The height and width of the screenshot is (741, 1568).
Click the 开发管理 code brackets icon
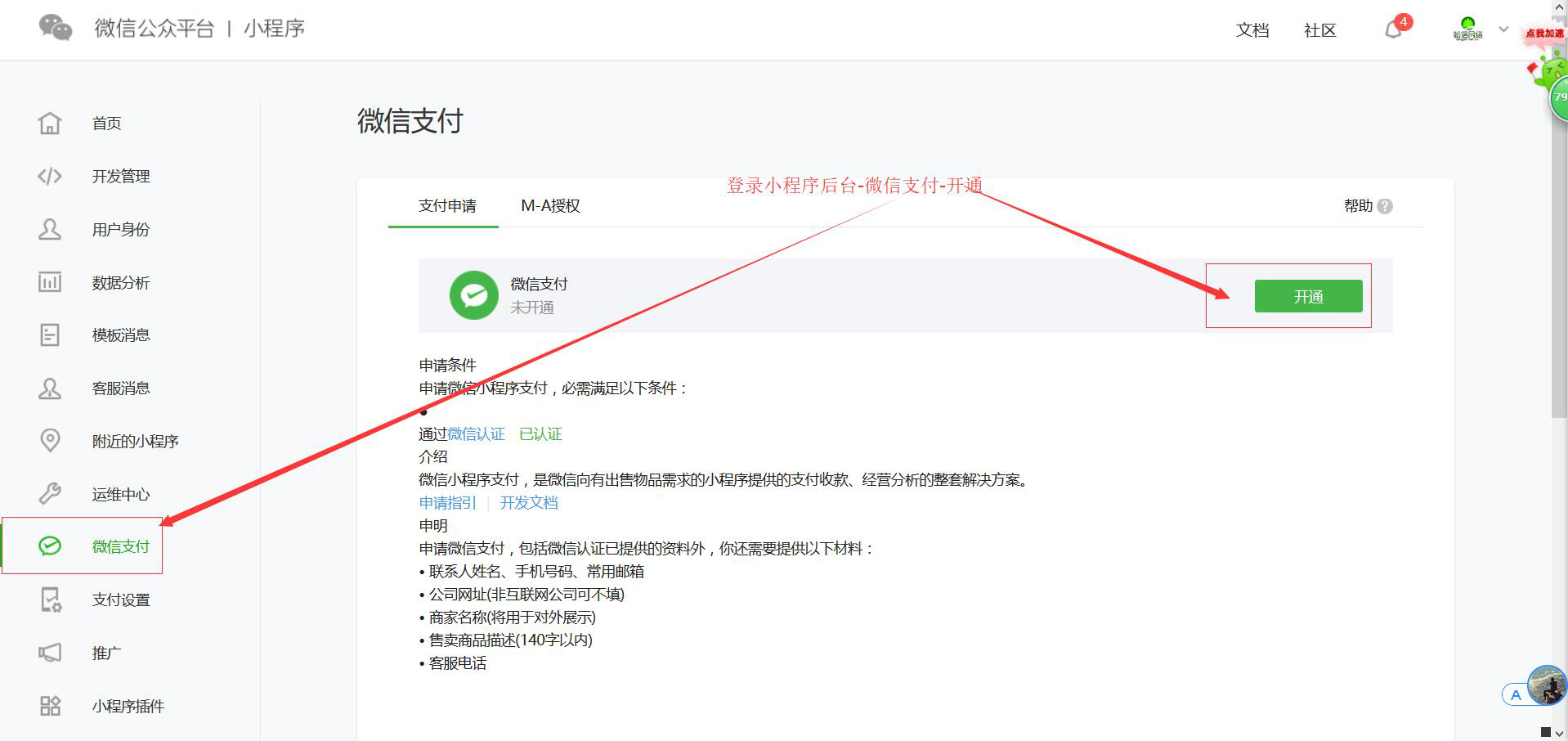point(50,176)
